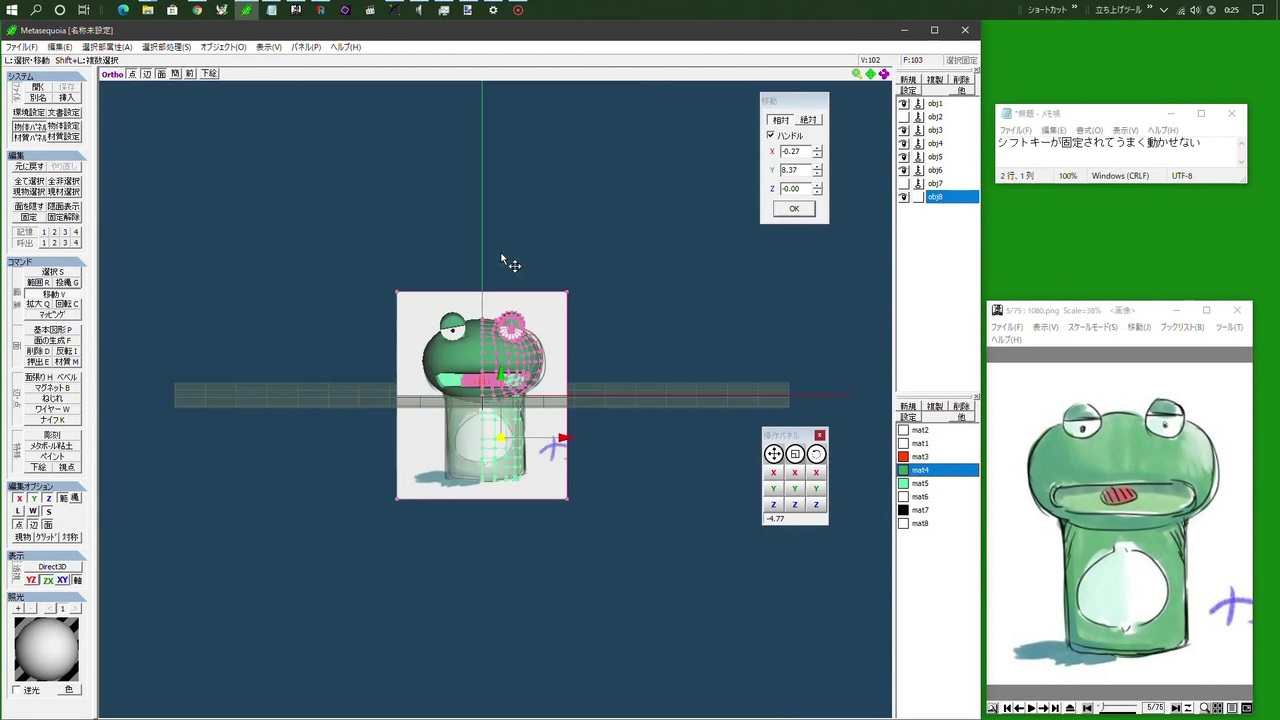The width and height of the screenshot is (1280, 720).
Task: Click the green pan icon above the viewport
Action: (x=870, y=74)
